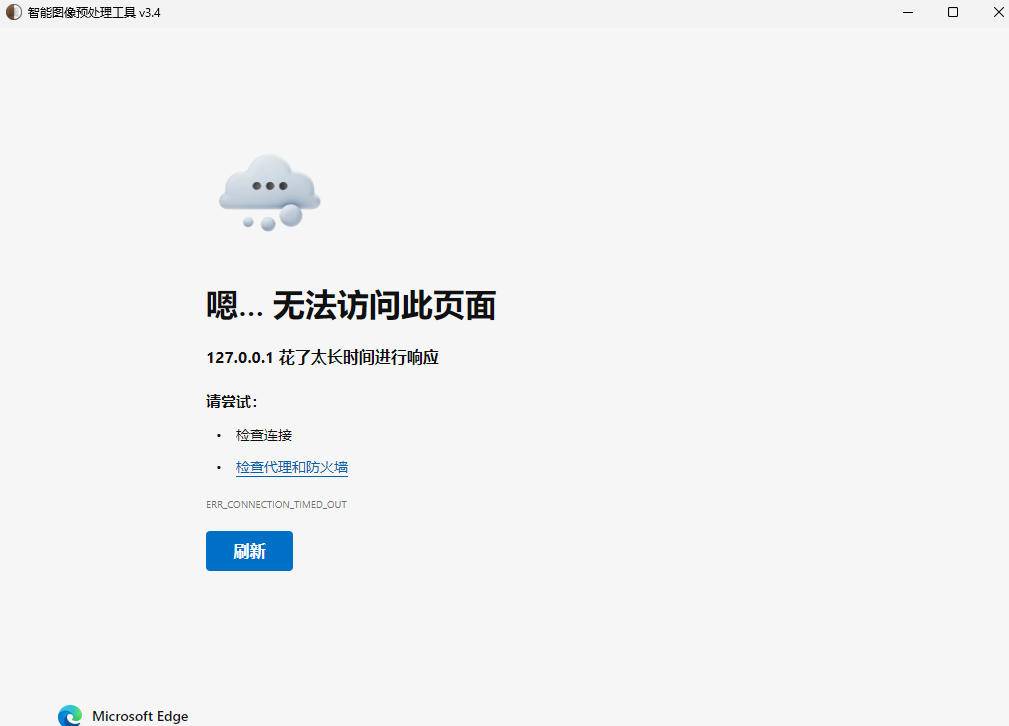This screenshot has width=1009, height=726.
Task: Click the 127.0.0.1 花了太长时间进行响应 message
Action: click(322, 357)
